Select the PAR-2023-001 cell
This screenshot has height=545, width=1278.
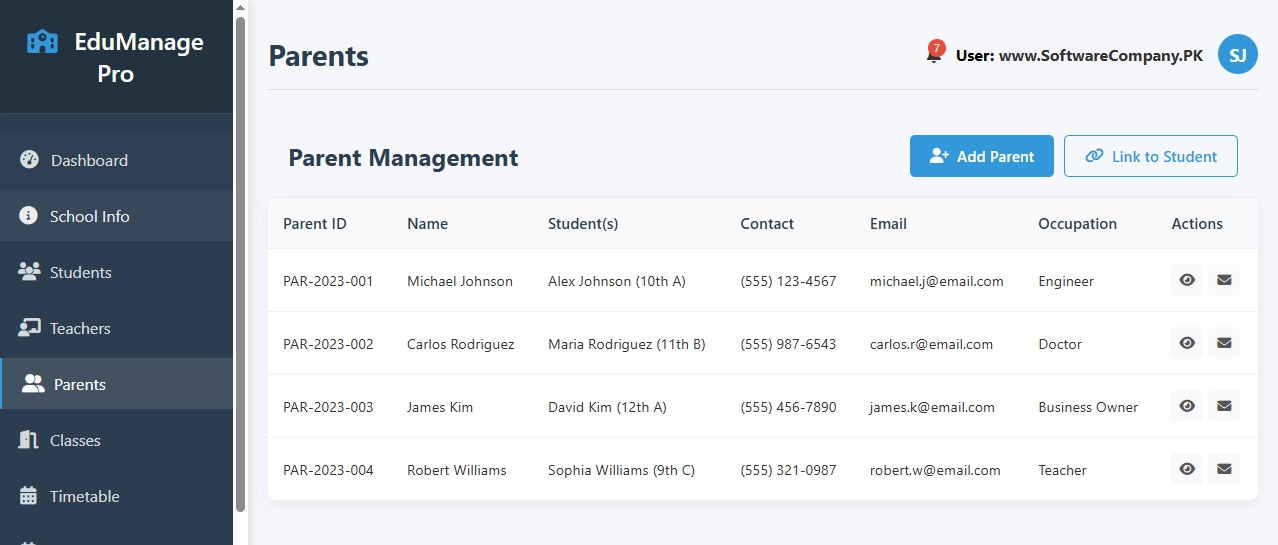click(328, 281)
